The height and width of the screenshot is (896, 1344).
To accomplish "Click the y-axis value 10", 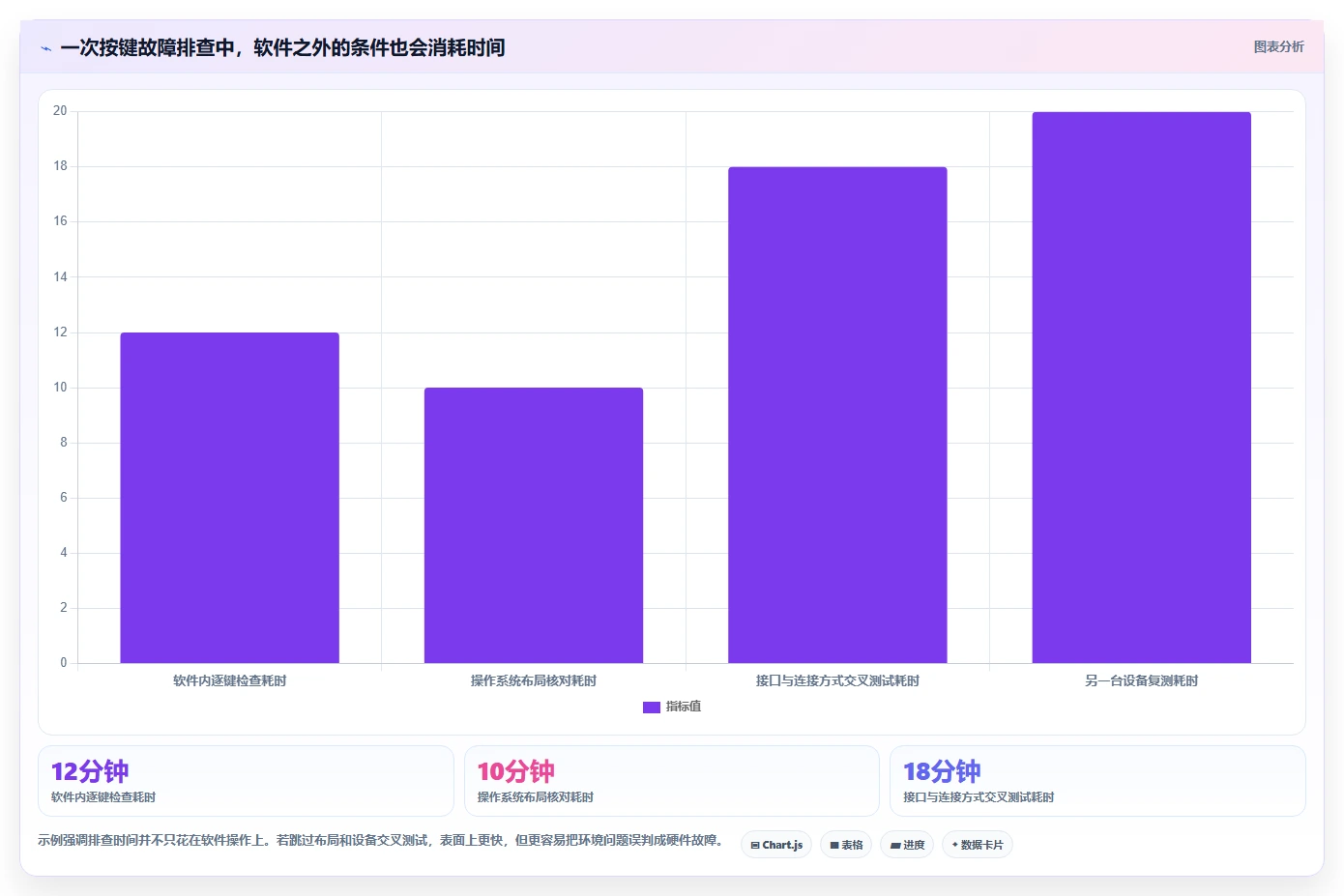I will pos(60,388).
